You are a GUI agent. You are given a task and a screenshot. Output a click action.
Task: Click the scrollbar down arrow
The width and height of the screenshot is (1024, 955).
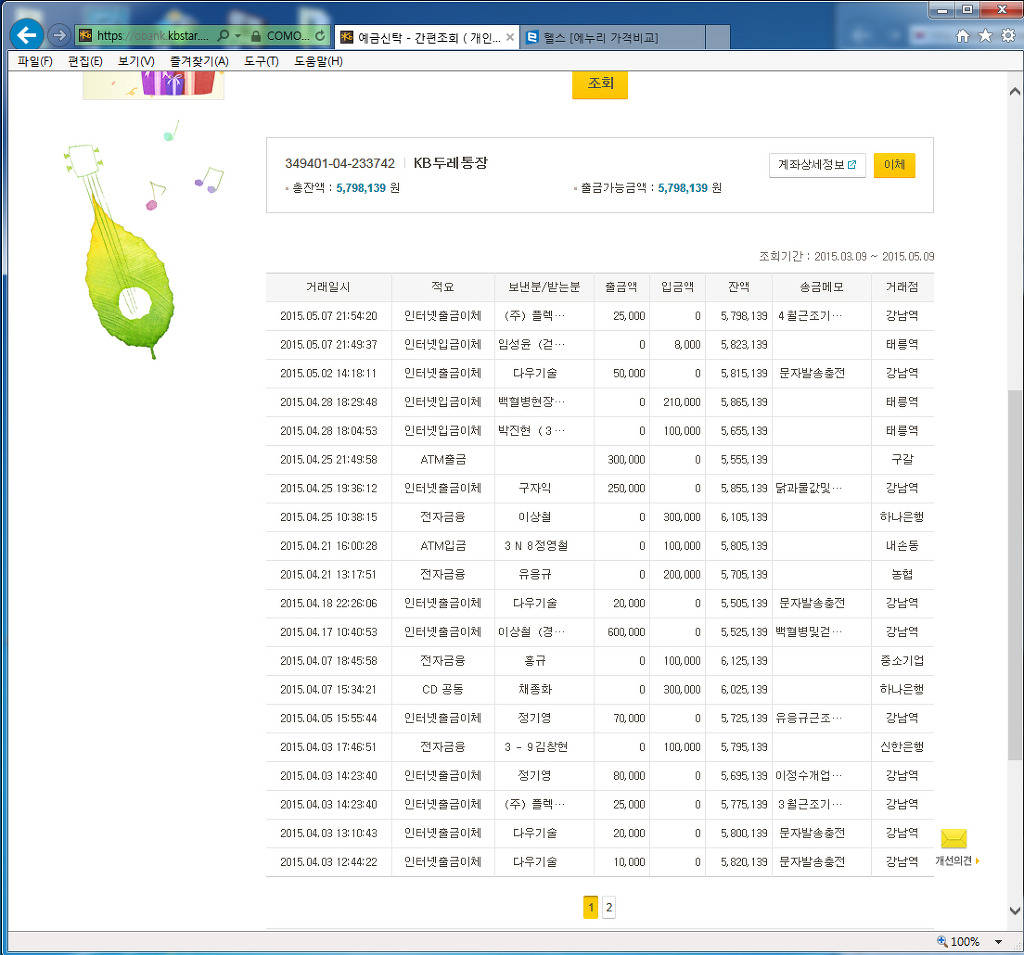tap(1015, 912)
